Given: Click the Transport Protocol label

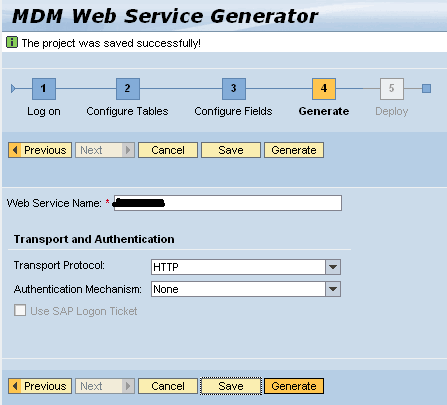Looking at the screenshot, I should [59, 265].
